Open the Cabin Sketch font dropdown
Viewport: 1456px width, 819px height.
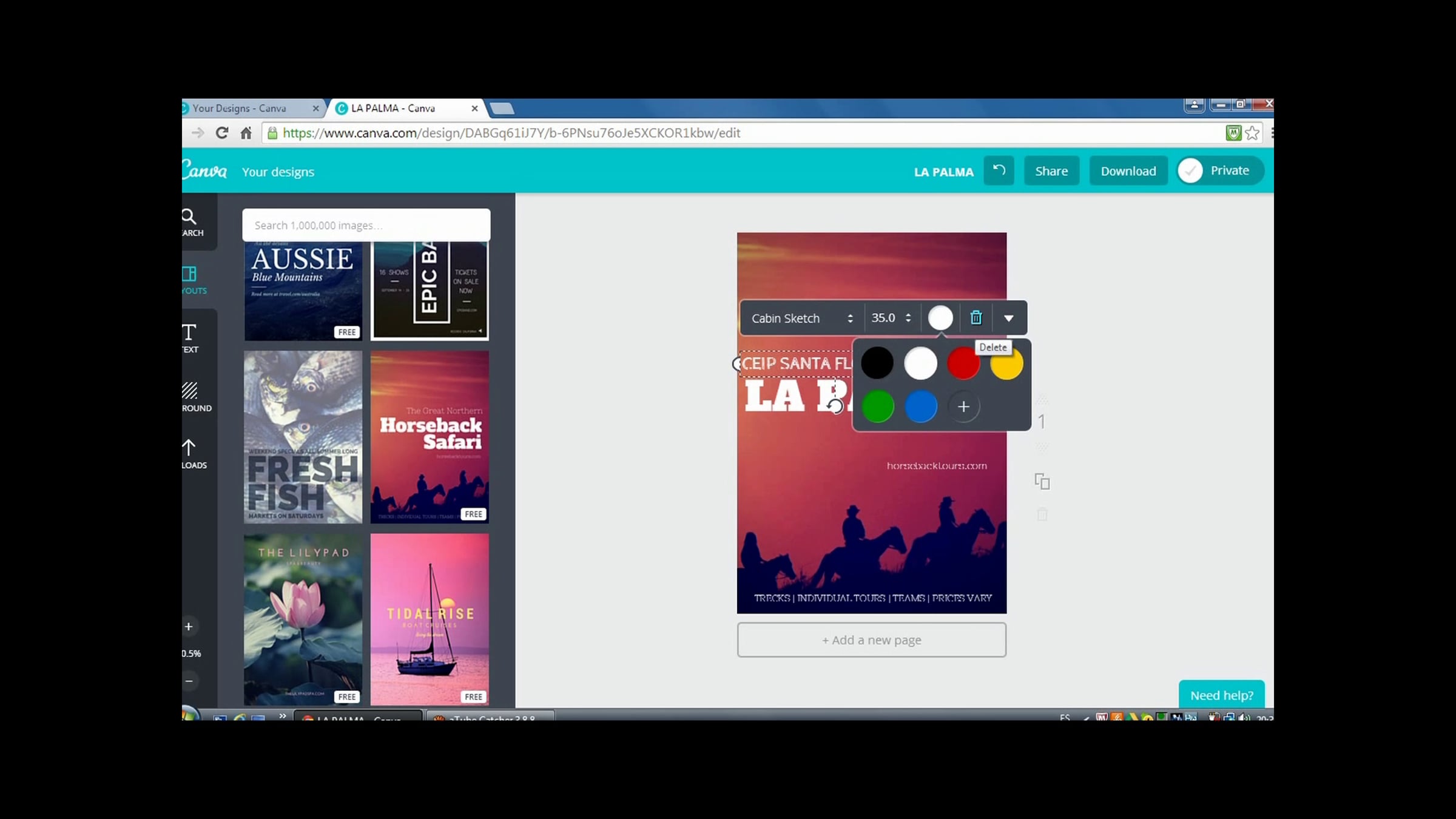click(x=801, y=318)
